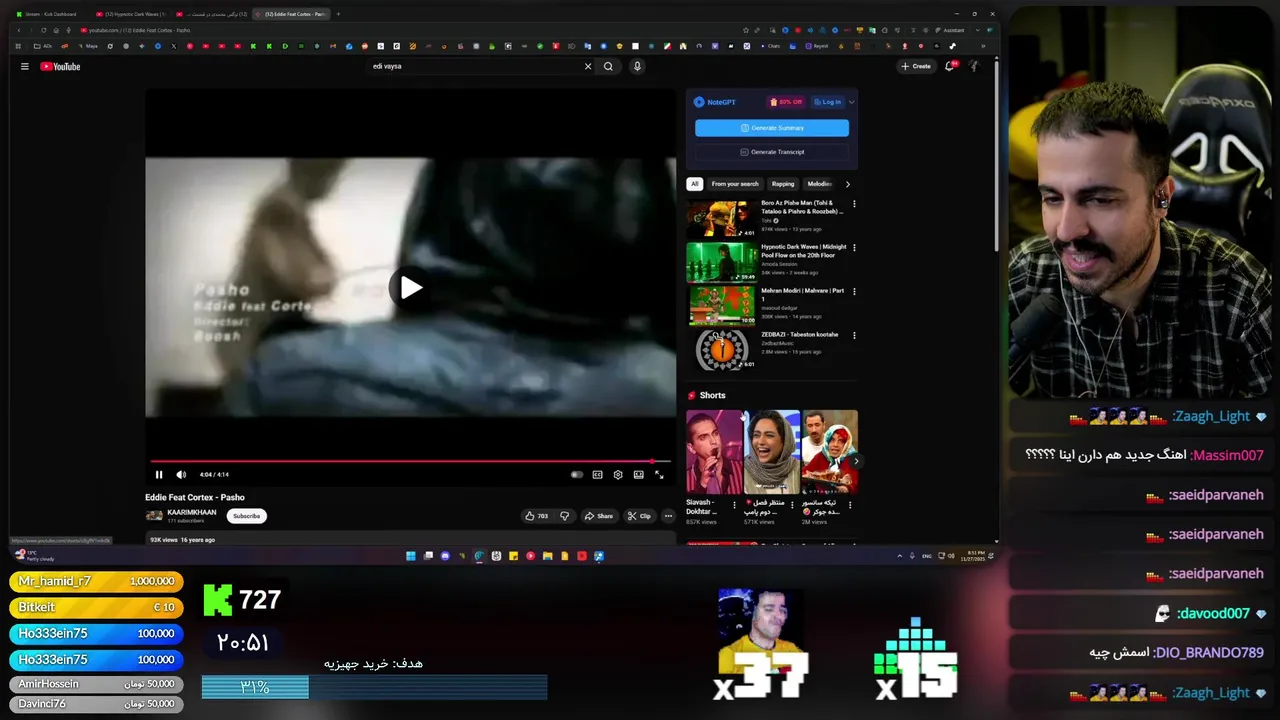Click the browser address bar
The width and height of the screenshot is (1280, 720).
(400, 30)
